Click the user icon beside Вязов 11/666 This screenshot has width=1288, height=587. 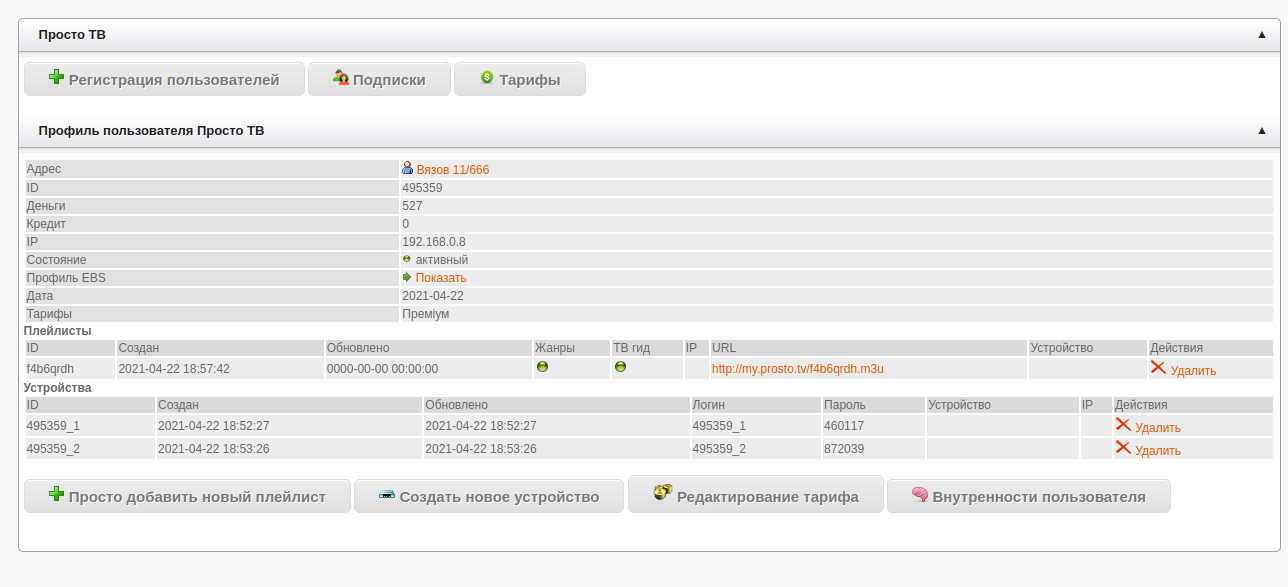tap(407, 169)
